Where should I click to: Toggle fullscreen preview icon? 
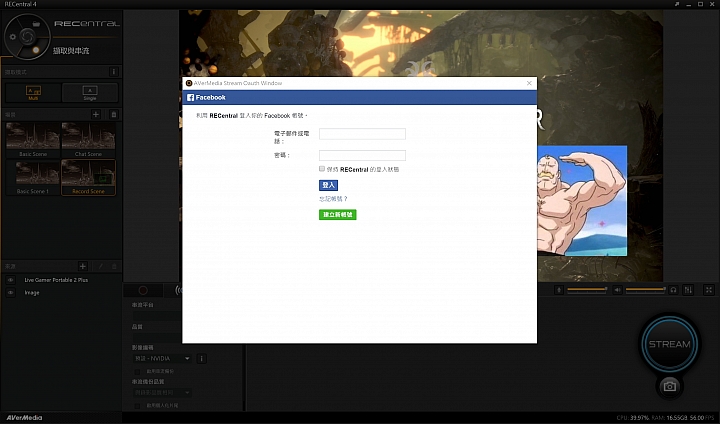point(709,290)
